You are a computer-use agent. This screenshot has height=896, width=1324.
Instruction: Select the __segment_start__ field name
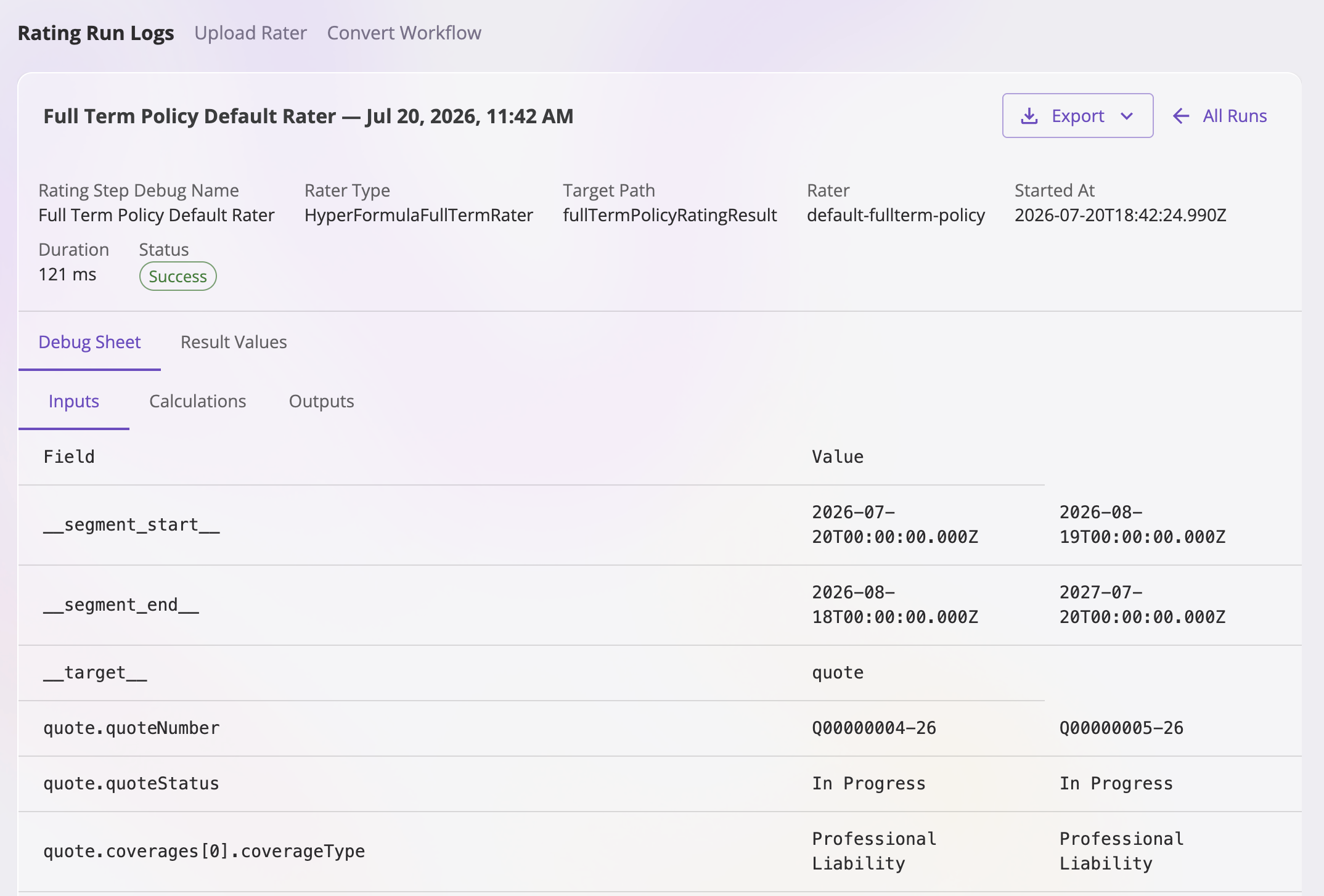point(131,524)
